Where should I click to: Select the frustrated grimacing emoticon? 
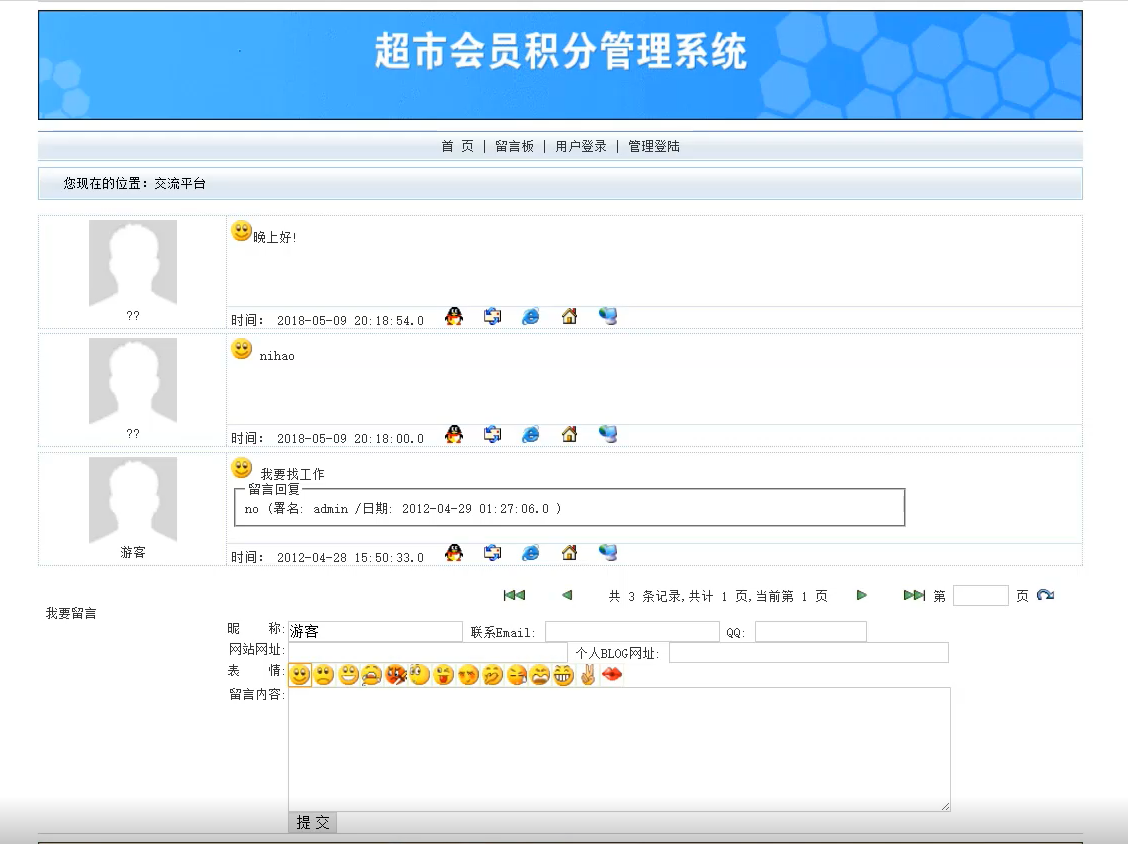540,675
